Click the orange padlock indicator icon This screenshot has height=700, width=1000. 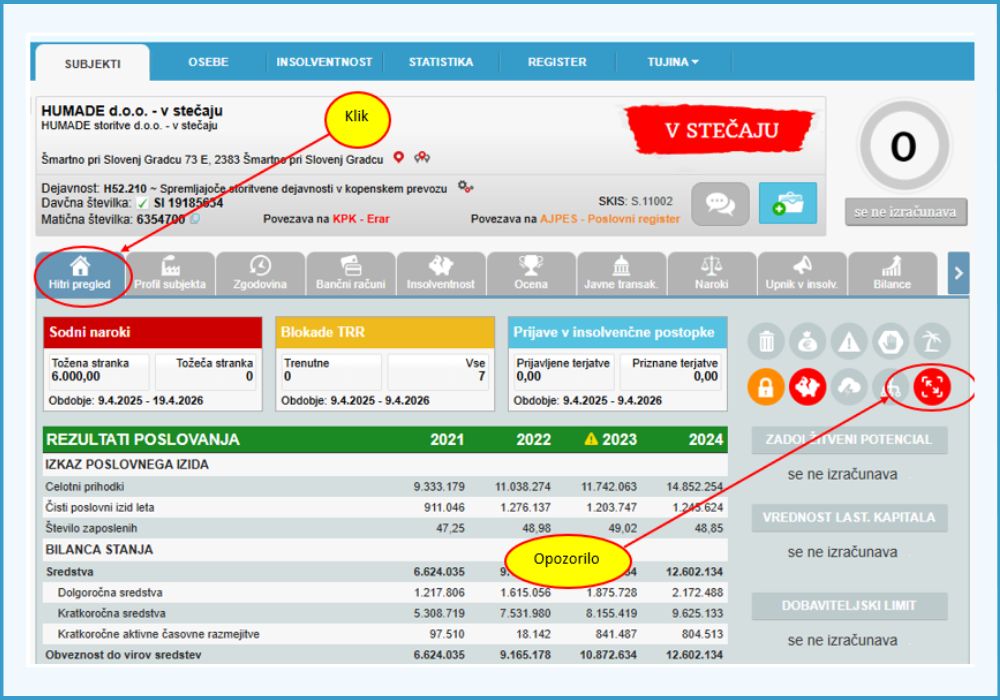(766, 389)
